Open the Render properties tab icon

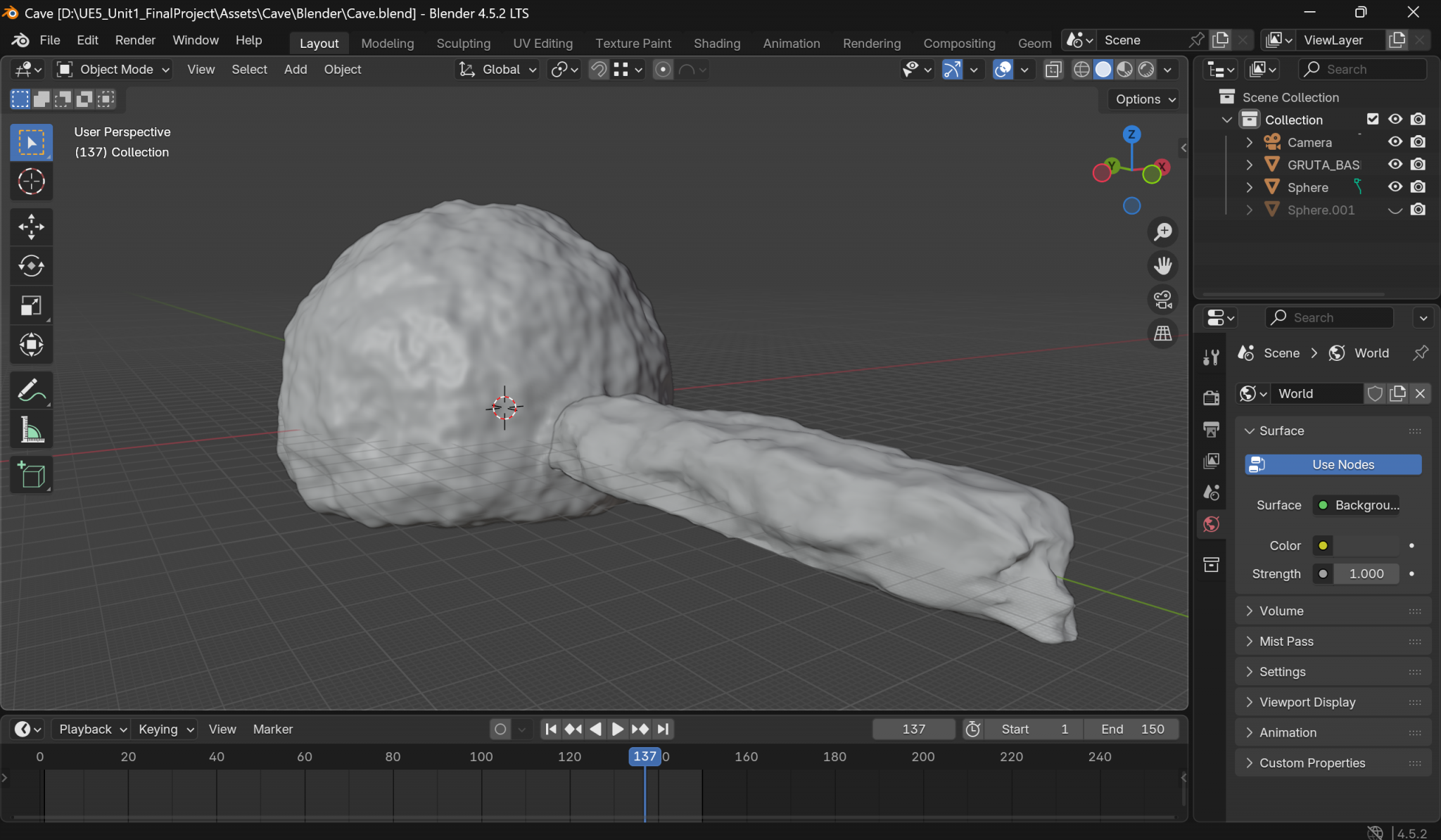(x=1211, y=397)
